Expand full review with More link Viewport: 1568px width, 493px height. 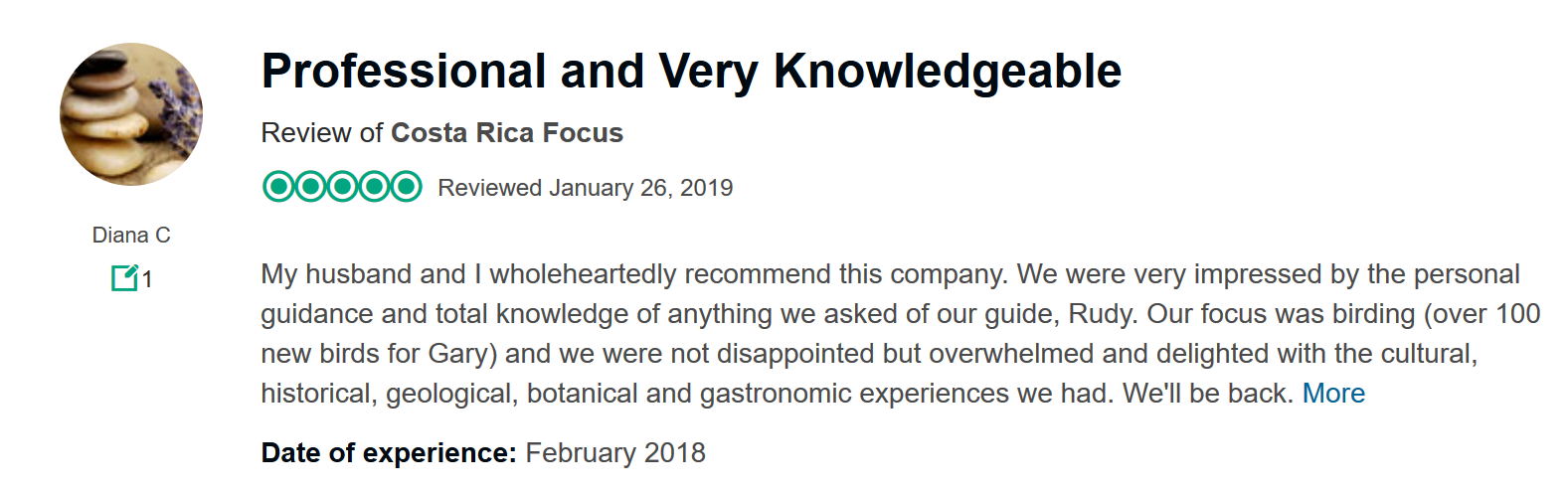1333,394
